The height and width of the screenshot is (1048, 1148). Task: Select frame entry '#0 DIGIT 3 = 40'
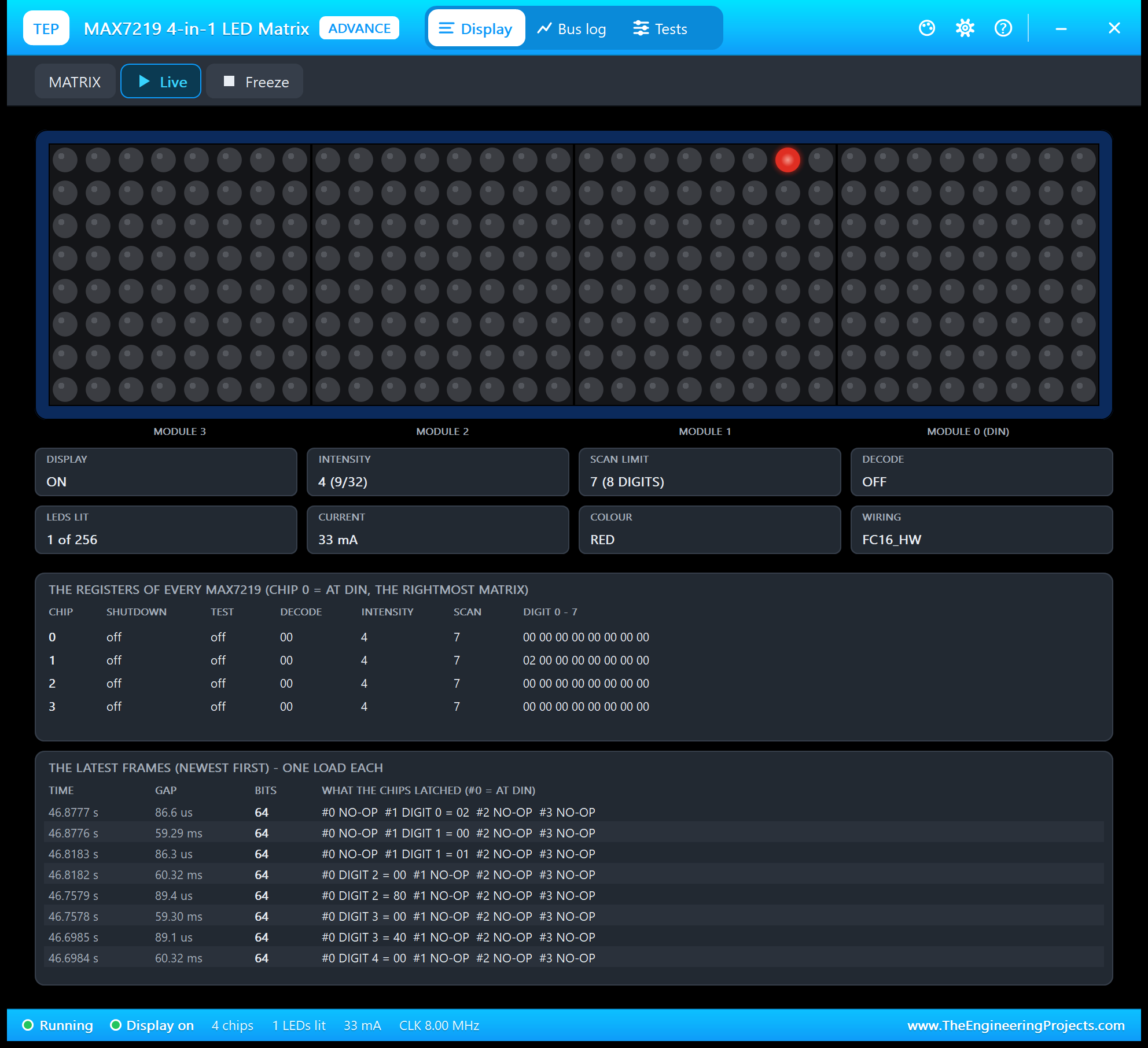(364, 937)
